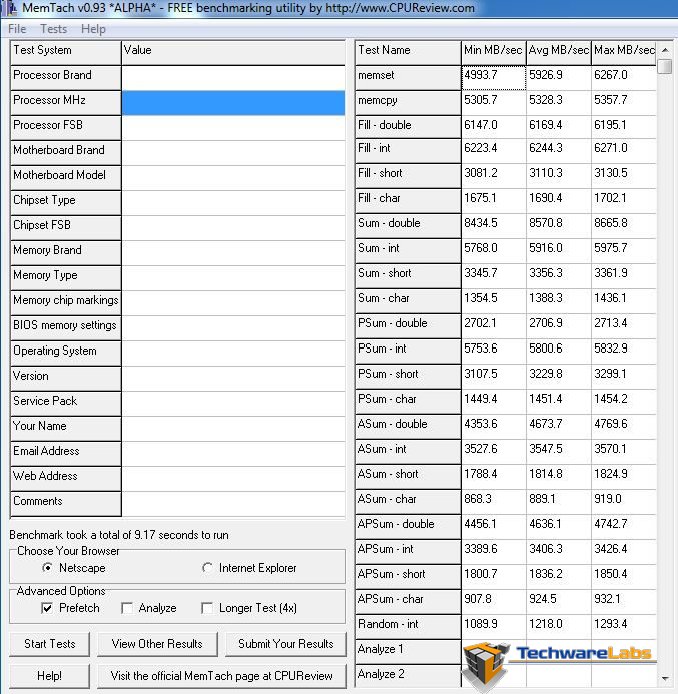The image size is (678, 694).
Task: Click the Memory chip markings row label
Action: [65, 303]
